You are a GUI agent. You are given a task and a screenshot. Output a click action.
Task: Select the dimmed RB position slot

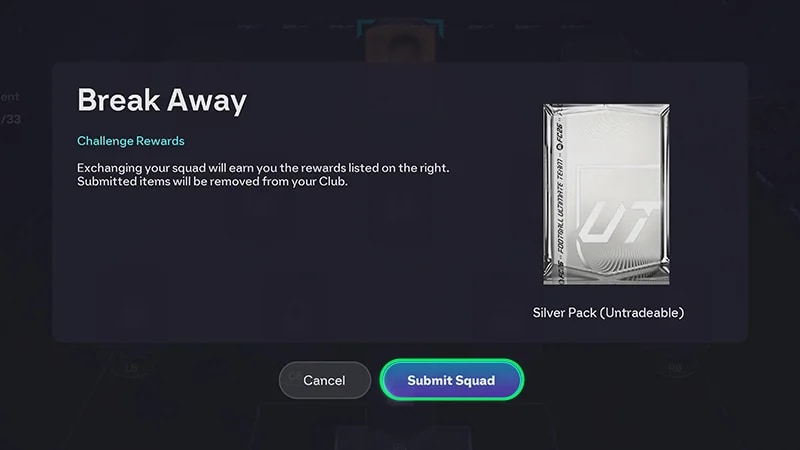pyautogui.click(x=675, y=368)
